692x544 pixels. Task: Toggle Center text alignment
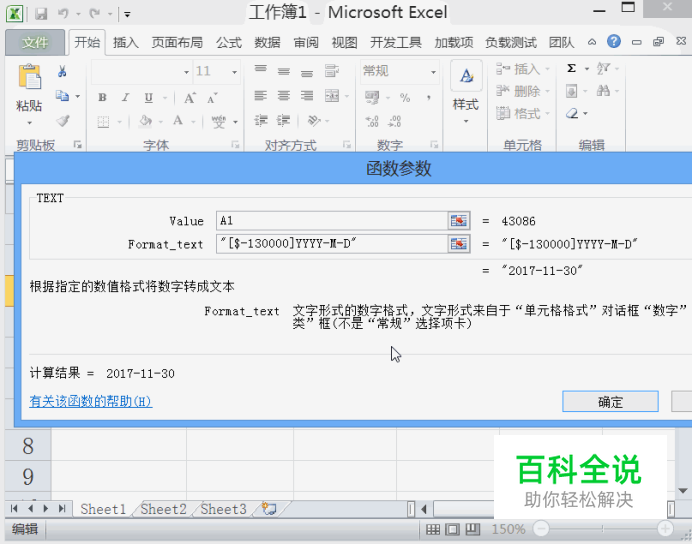pyautogui.click(x=284, y=95)
